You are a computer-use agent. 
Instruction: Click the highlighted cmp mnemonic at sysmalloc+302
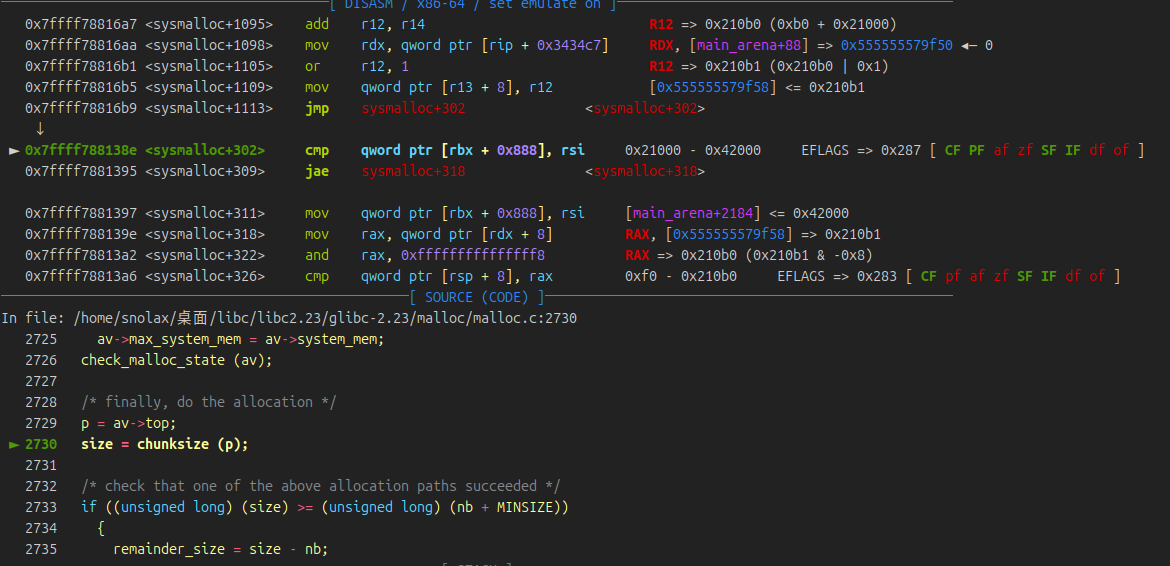(x=317, y=151)
